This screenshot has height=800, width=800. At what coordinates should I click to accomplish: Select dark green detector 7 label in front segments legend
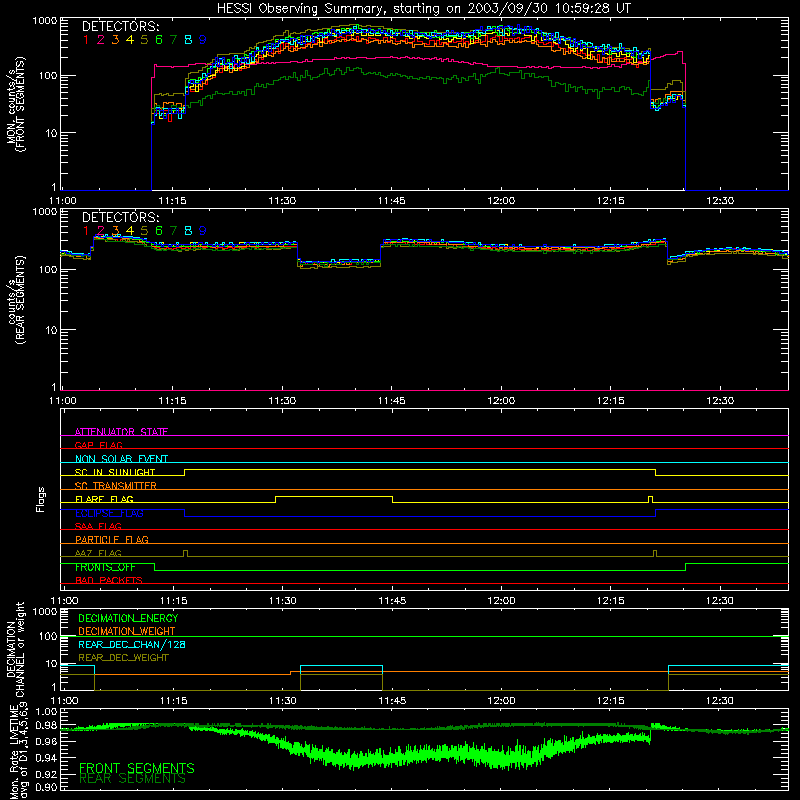click(173, 39)
